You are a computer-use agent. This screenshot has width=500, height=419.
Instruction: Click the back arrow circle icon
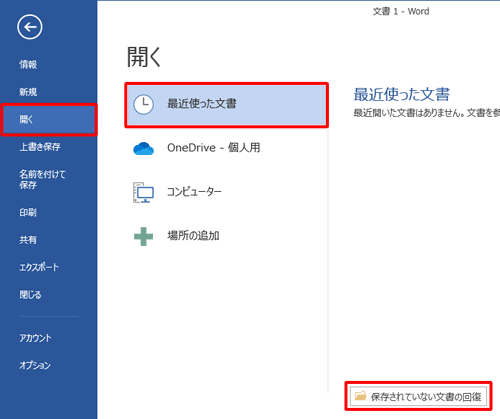[30, 27]
